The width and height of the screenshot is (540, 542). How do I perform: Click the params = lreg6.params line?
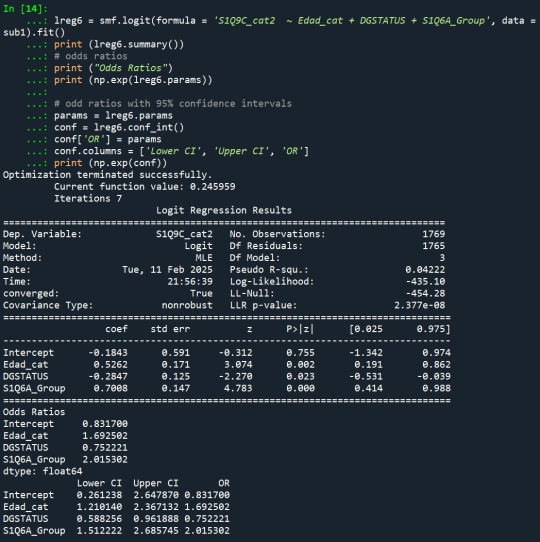click(x=113, y=115)
